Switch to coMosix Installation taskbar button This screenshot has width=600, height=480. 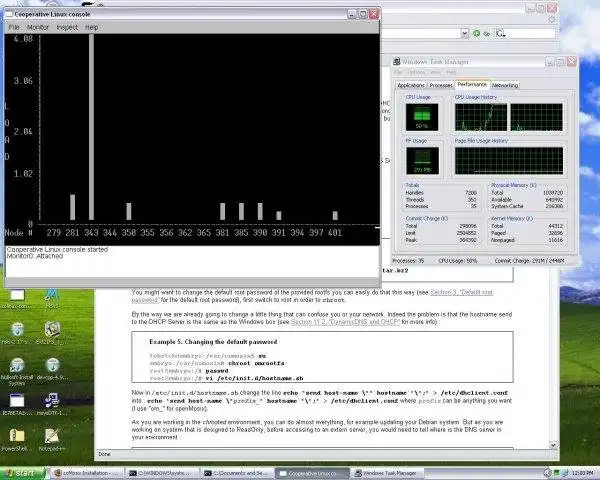[x=88, y=473]
